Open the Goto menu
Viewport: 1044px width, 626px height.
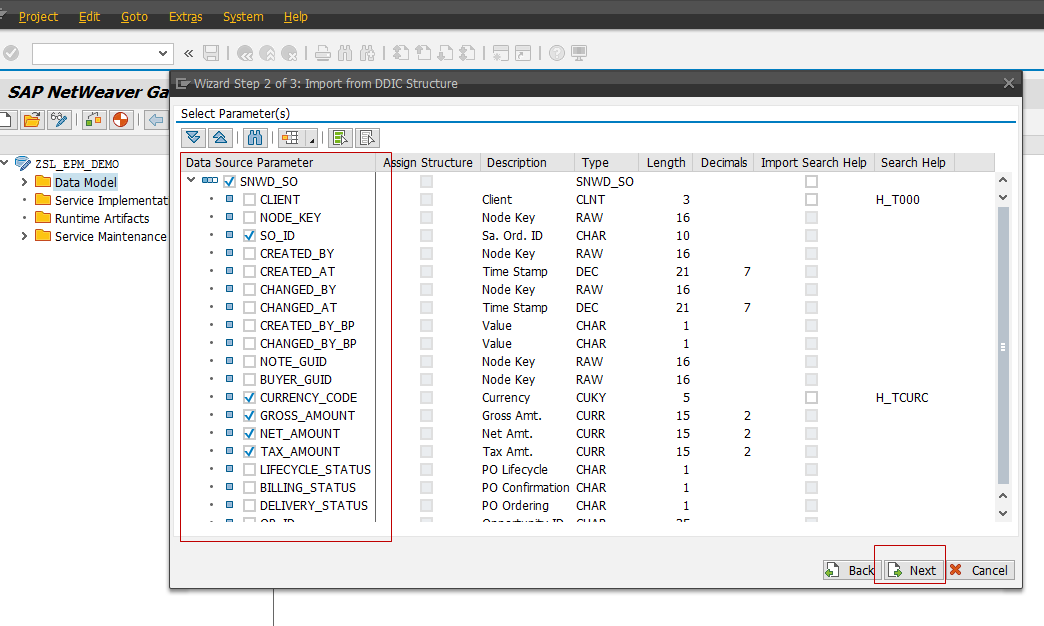coord(133,16)
